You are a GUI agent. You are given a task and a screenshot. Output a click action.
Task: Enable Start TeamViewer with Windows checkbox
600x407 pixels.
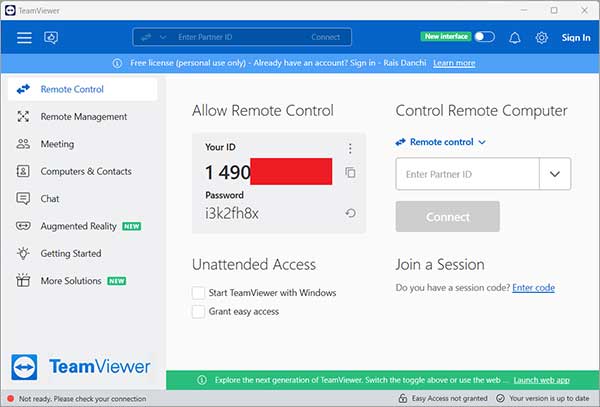tap(199, 293)
